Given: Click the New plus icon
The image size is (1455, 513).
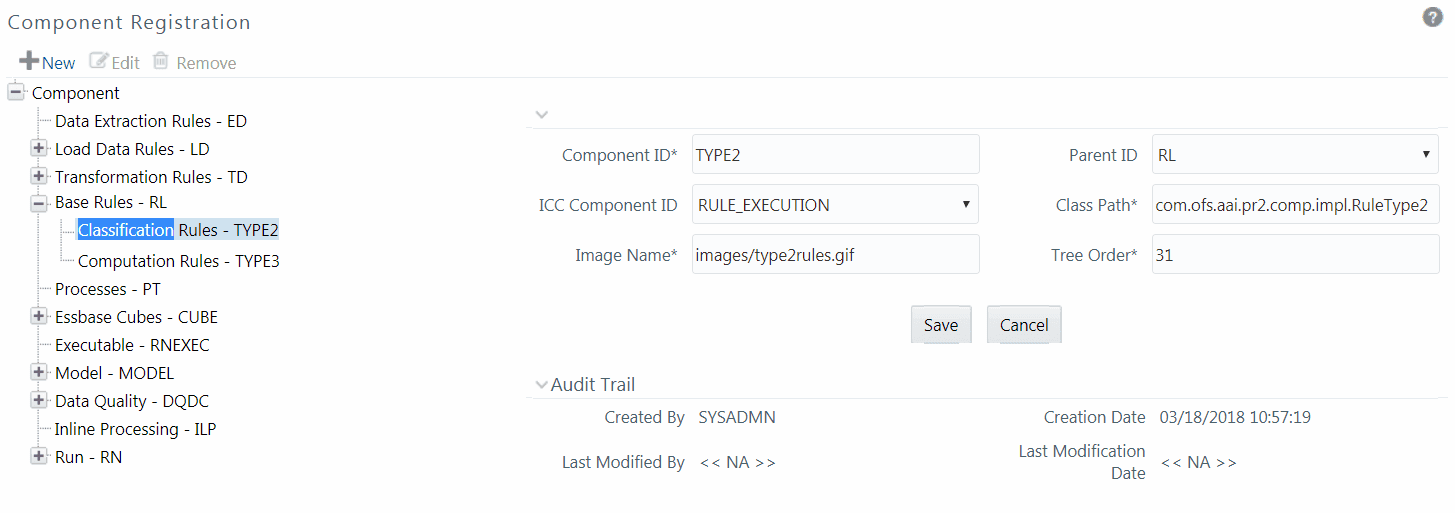Looking at the screenshot, I should coord(29,61).
